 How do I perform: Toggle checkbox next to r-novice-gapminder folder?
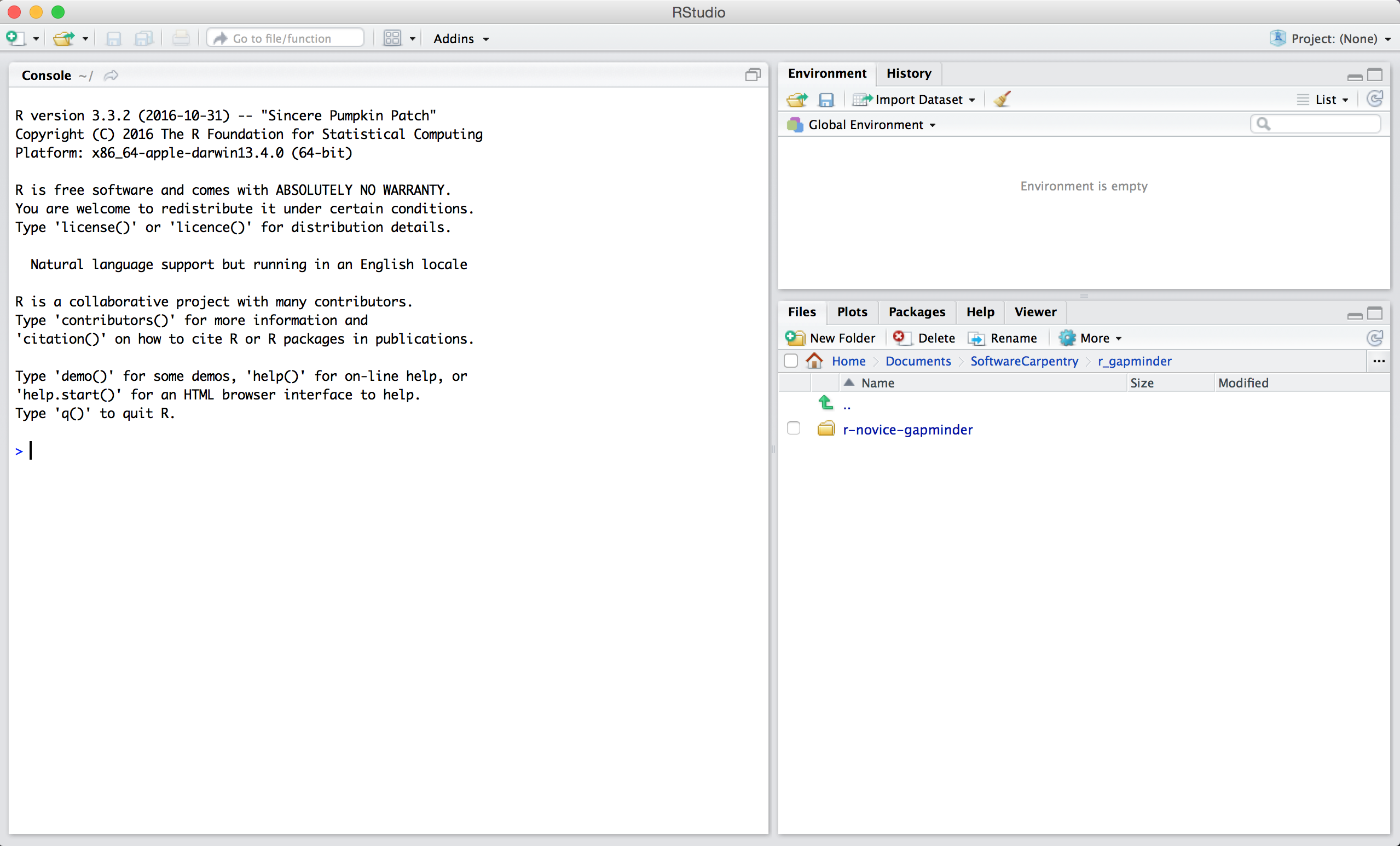coord(793,429)
